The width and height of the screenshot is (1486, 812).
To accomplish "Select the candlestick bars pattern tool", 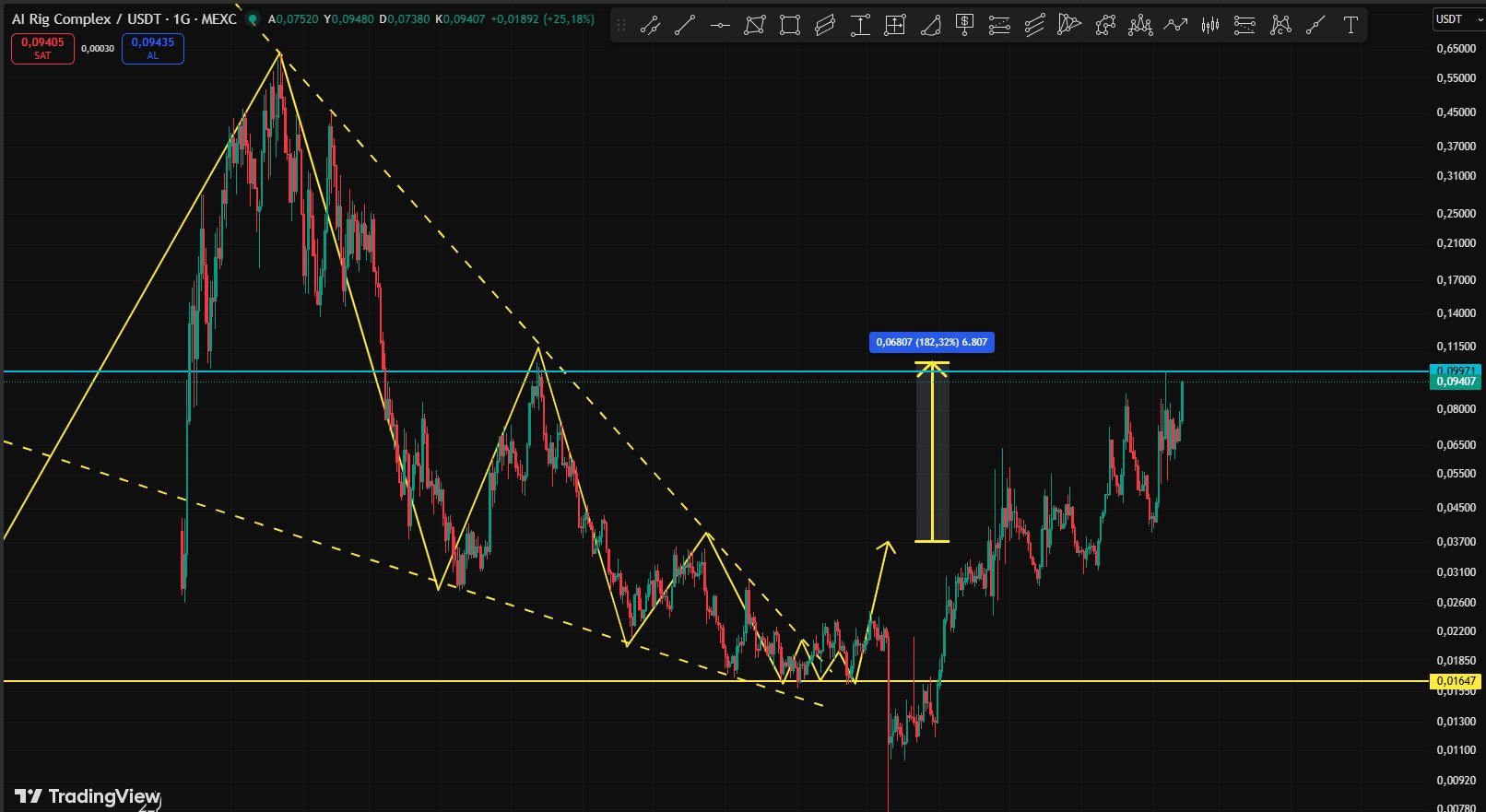I will point(1210,26).
